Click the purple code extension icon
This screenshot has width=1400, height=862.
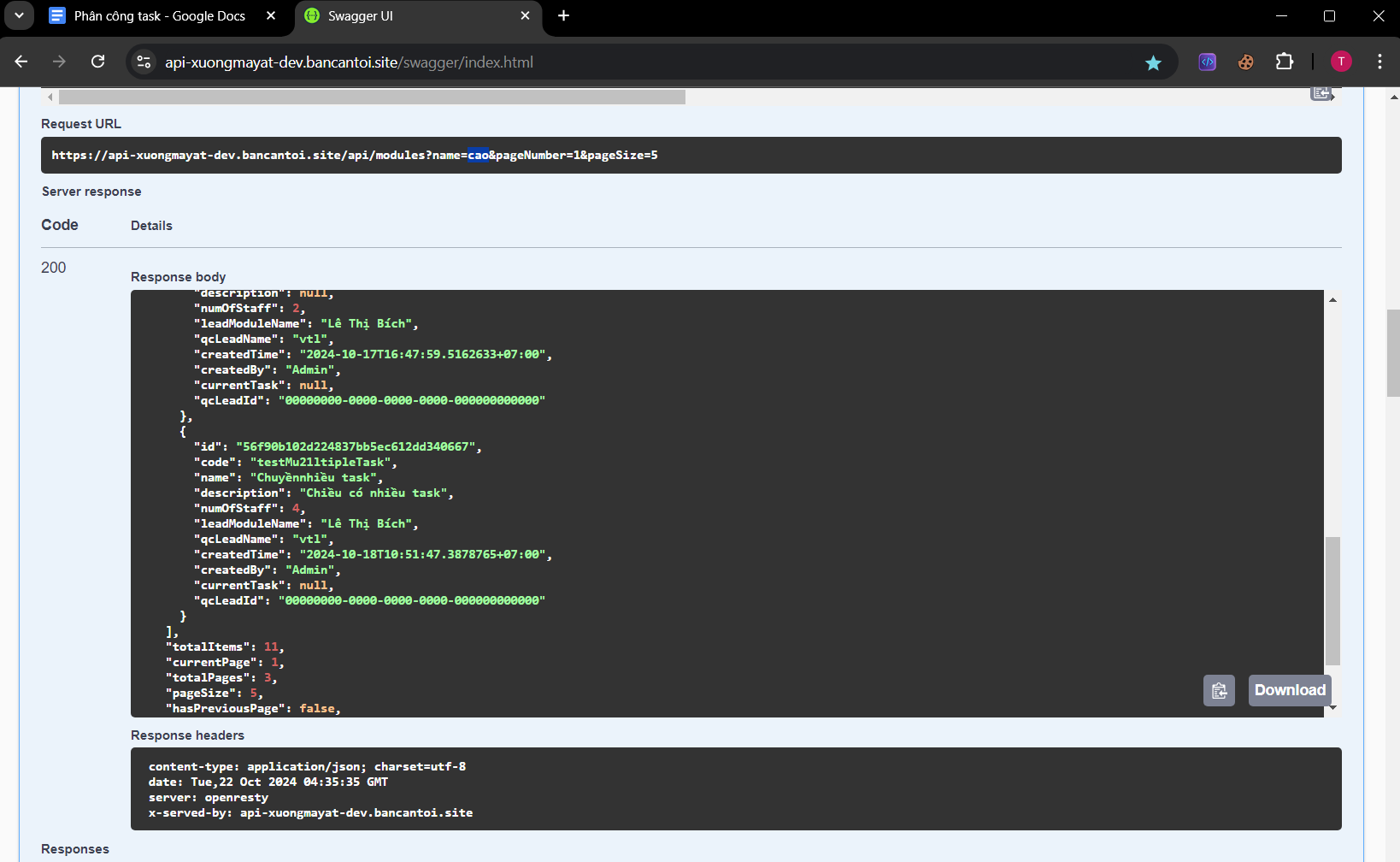1207,62
